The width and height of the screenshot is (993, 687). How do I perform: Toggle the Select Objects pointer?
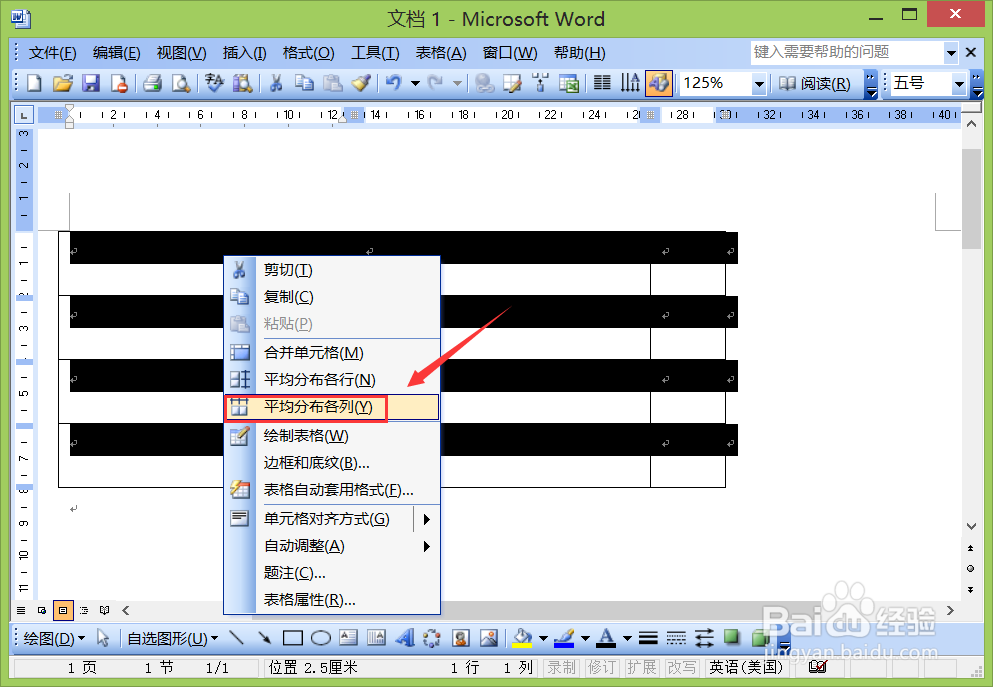tap(103, 638)
